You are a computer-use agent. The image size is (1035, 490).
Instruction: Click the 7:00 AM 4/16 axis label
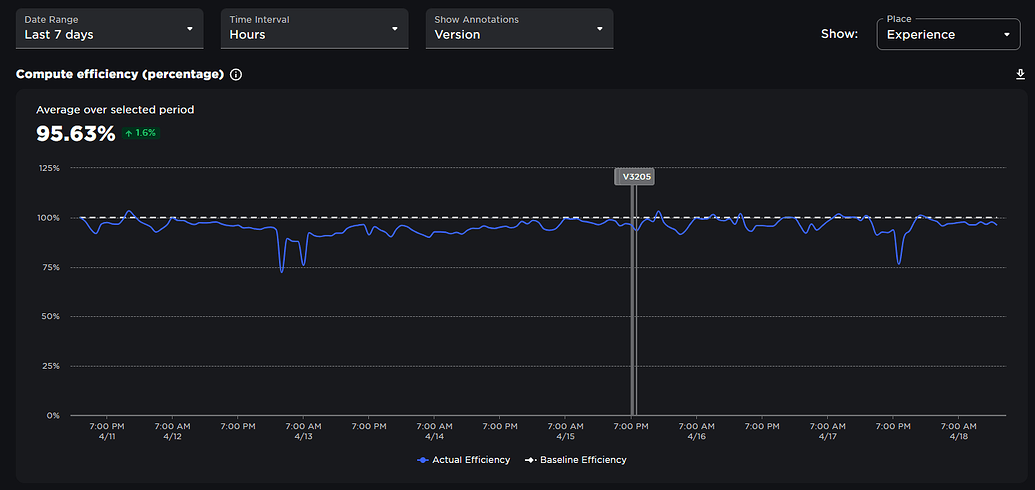(696, 431)
